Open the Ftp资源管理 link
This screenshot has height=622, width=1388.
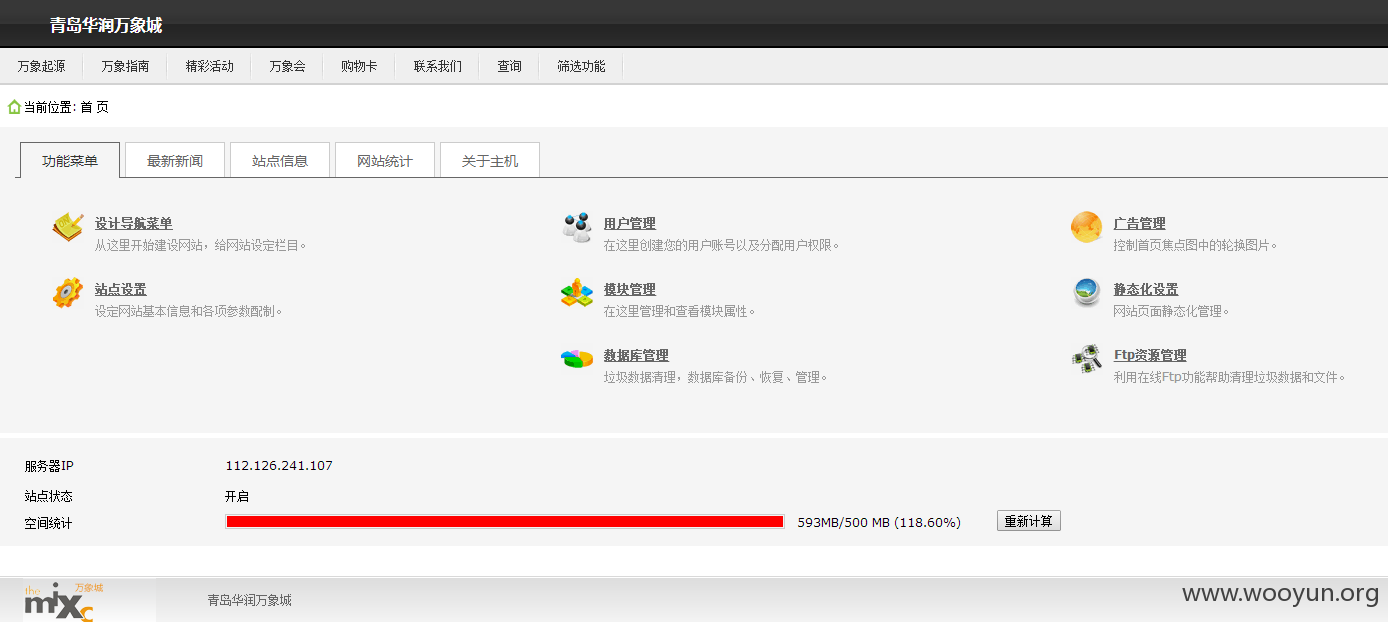tap(1150, 356)
